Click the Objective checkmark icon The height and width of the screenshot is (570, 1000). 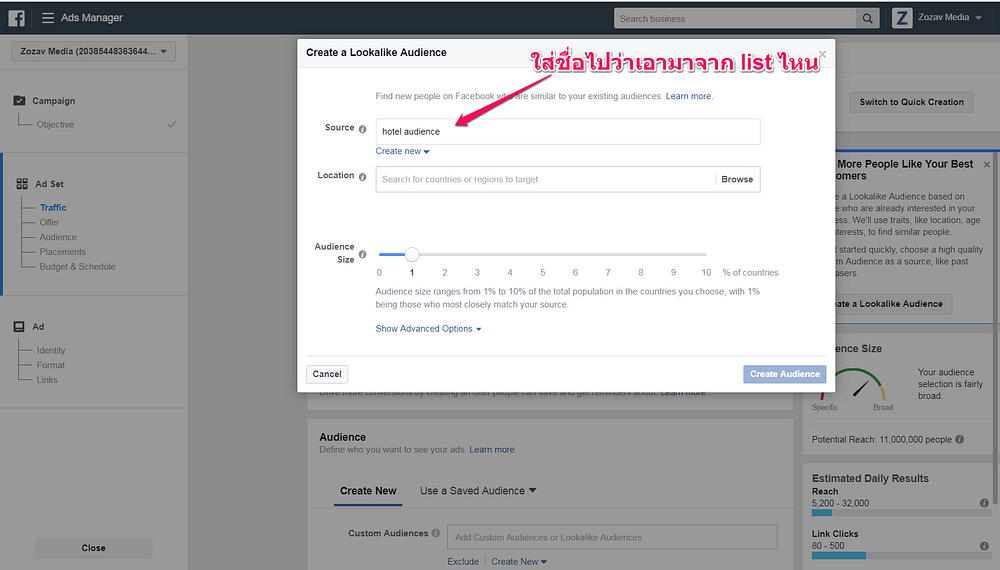pyautogui.click(x=171, y=124)
